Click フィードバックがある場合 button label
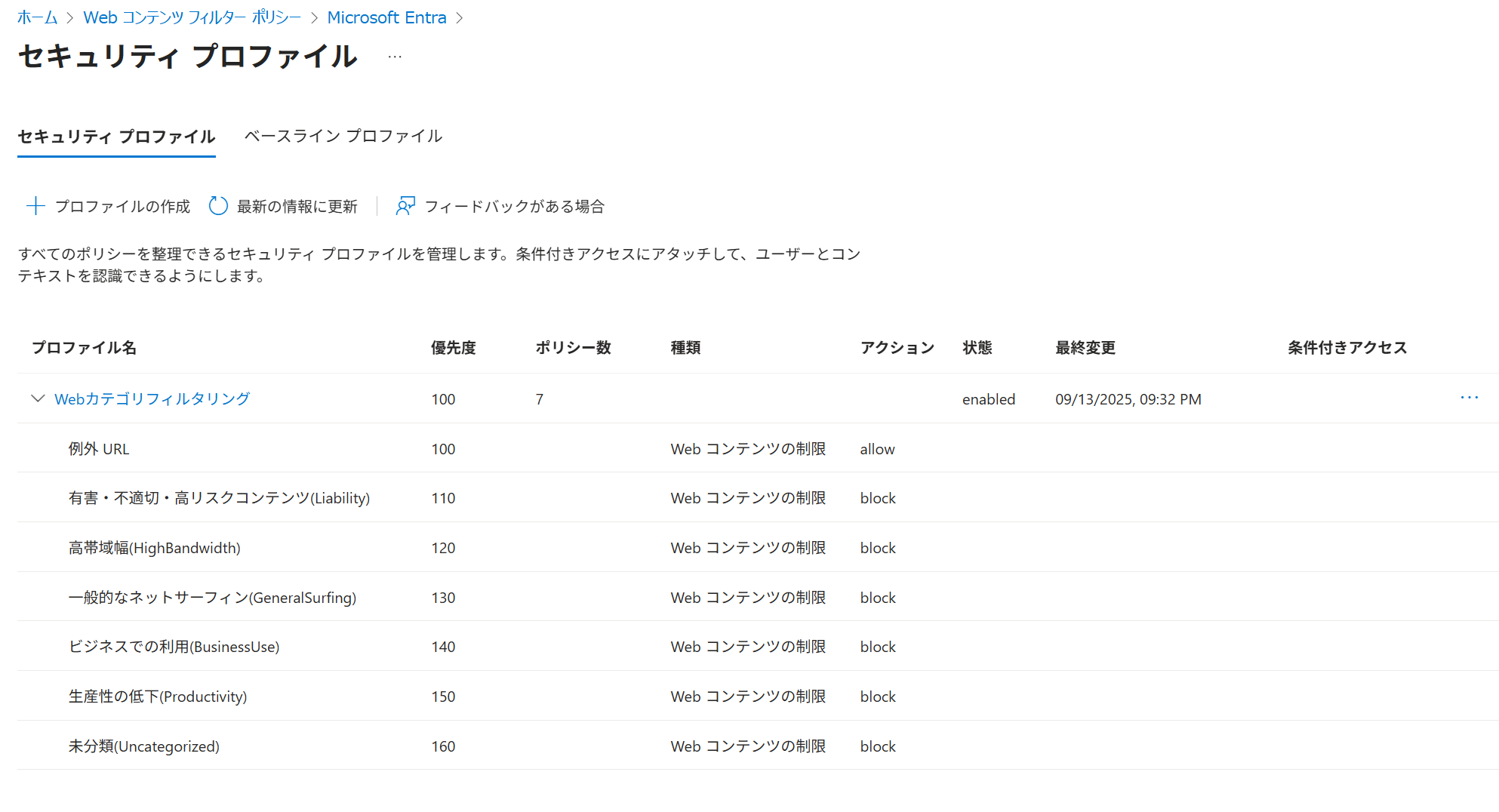 (515, 206)
